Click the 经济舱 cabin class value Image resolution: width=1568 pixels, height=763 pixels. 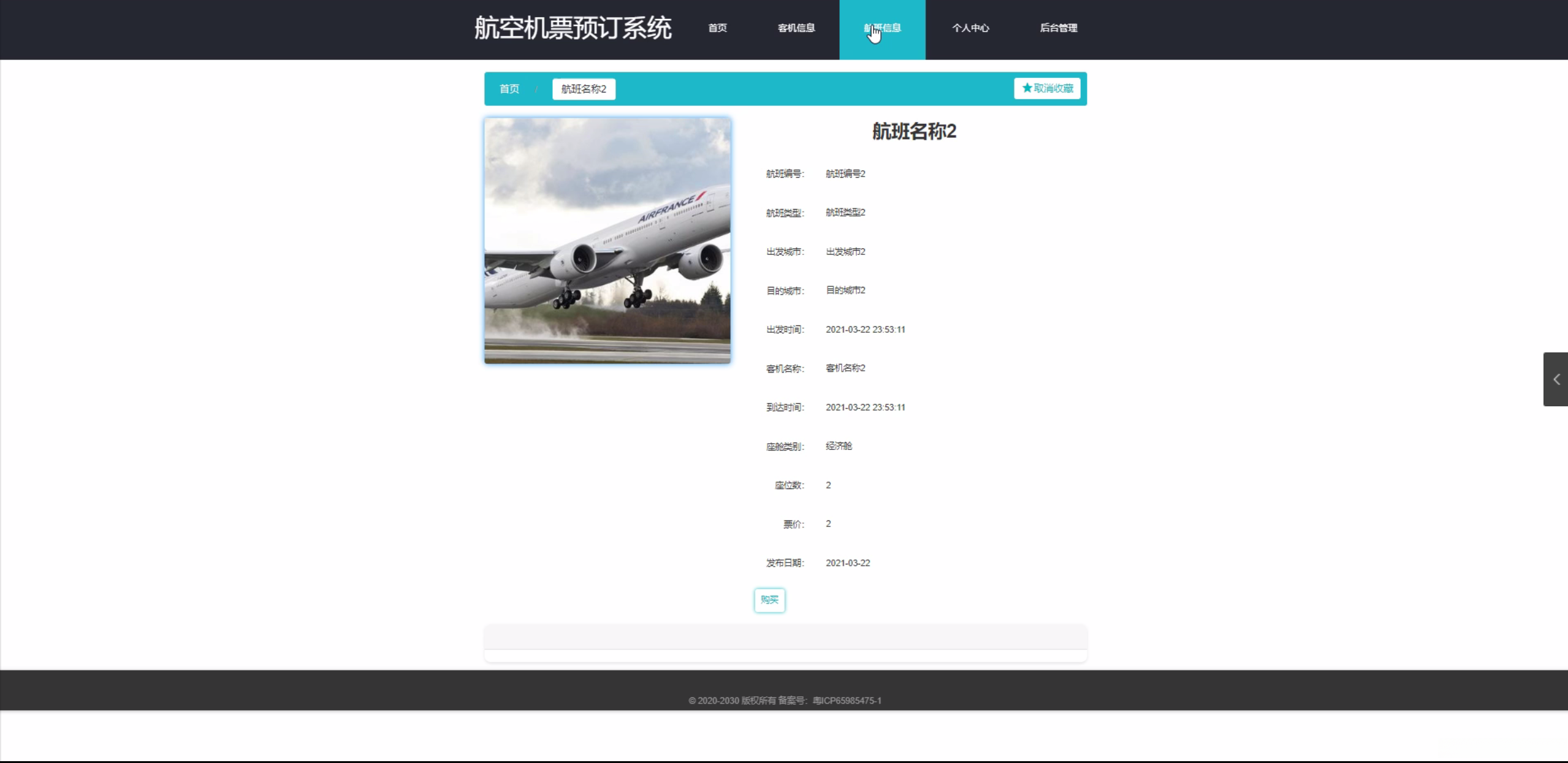coord(839,446)
